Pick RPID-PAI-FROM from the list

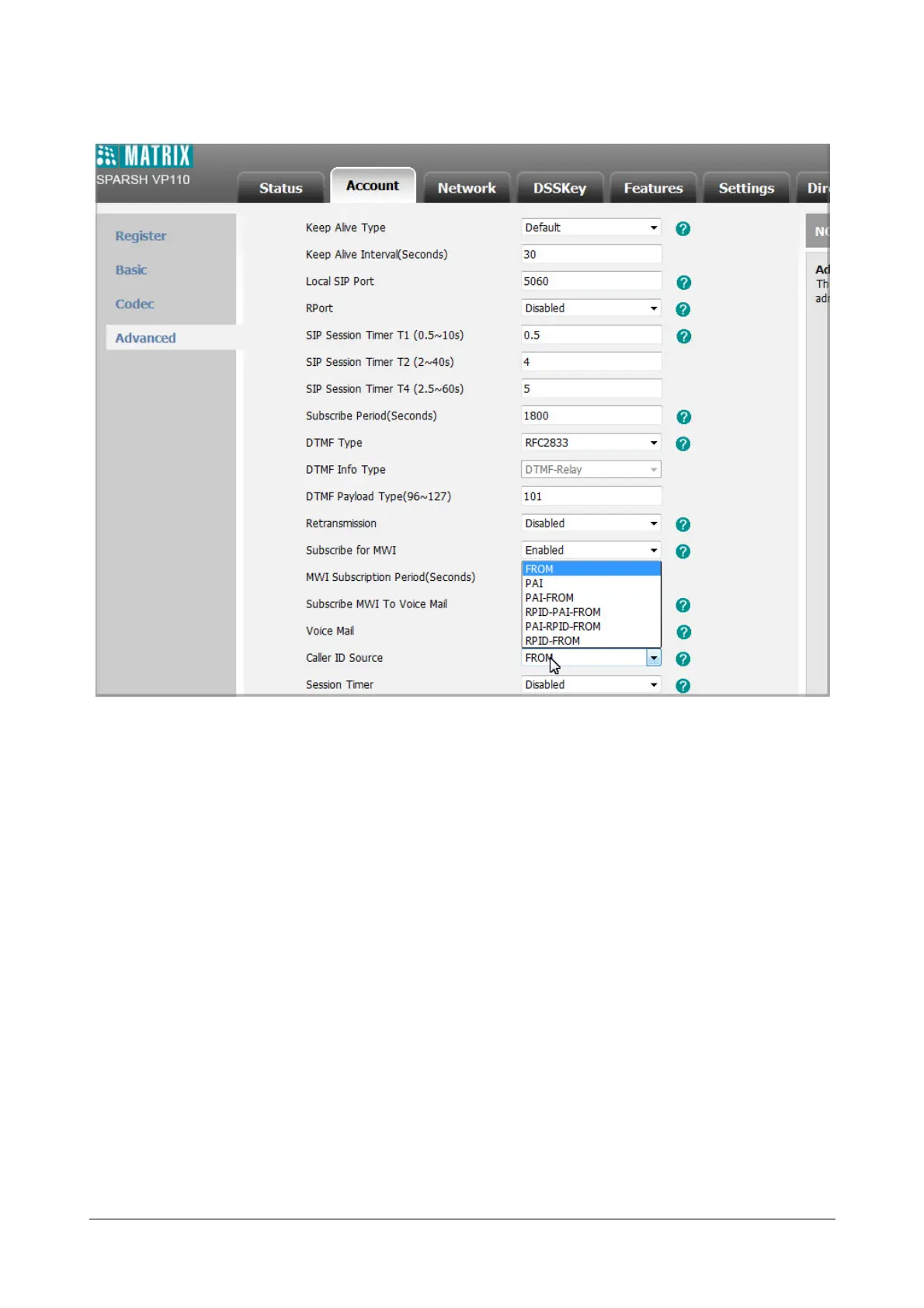pyautogui.click(x=591, y=612)
